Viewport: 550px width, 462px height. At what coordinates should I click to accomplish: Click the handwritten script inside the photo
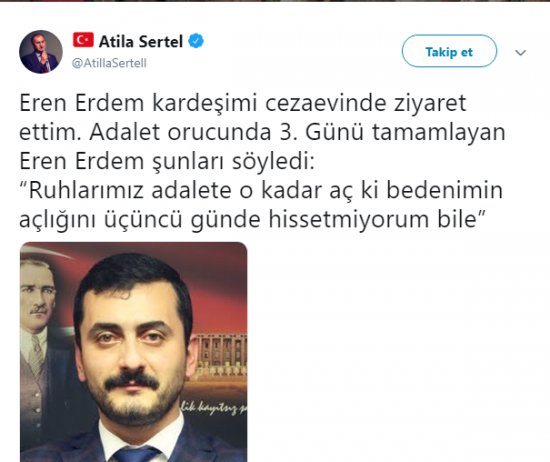click(x=214, y=408)
